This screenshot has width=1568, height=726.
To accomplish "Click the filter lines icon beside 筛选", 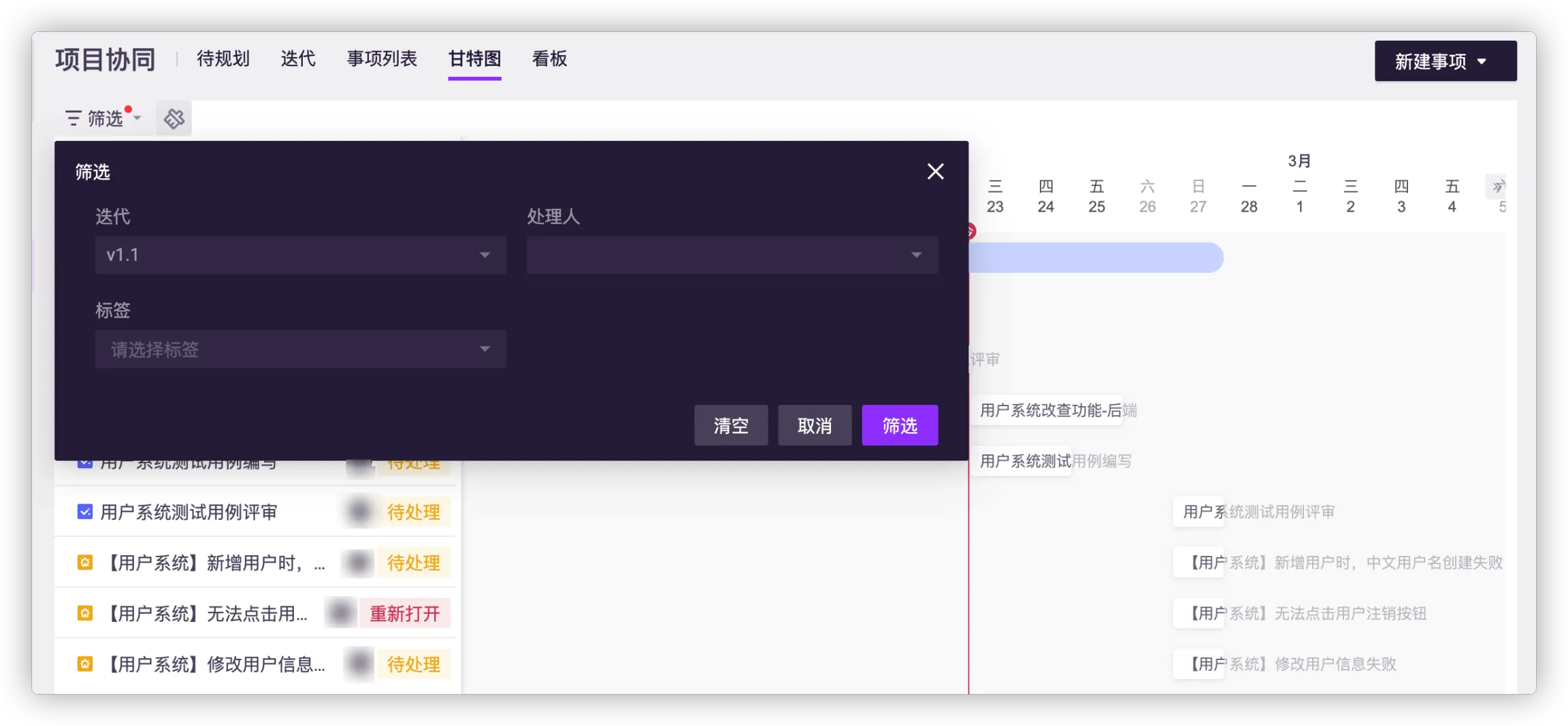I will [x=73, y=118].
